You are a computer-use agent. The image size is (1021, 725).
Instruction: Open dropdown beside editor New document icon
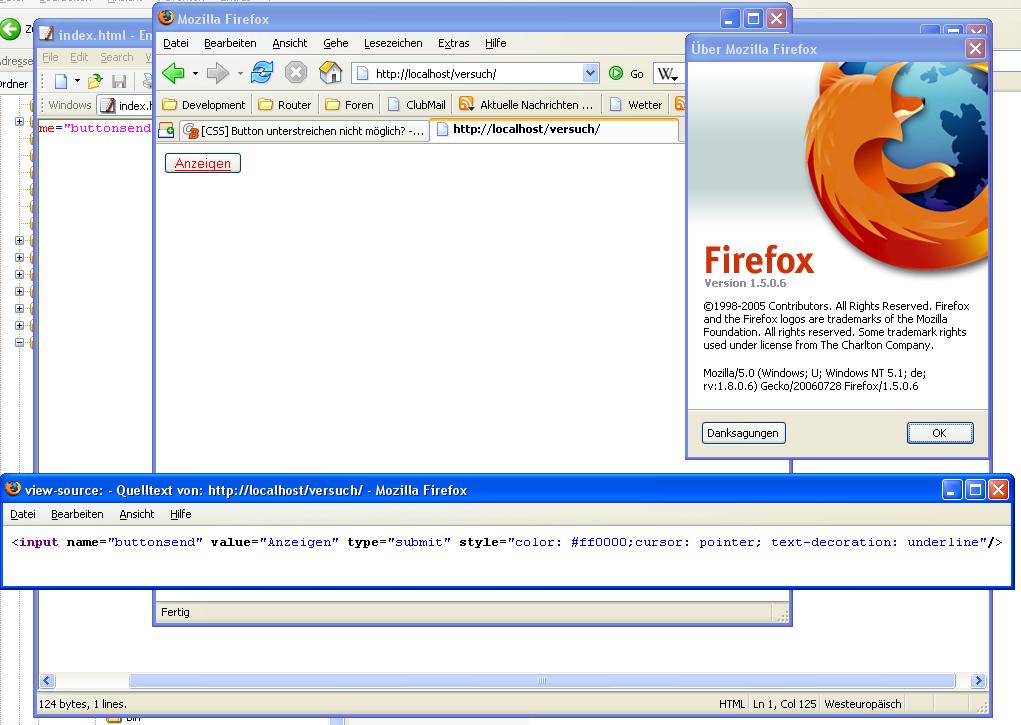point(77,81)
